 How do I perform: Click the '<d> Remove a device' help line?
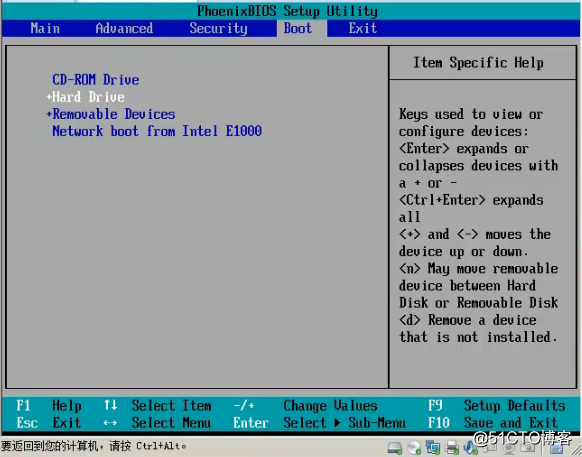[468, 320]
